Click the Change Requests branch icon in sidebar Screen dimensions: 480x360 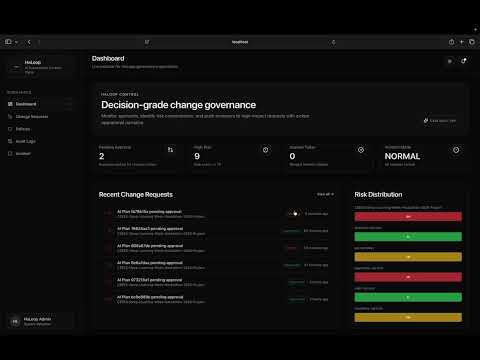point(10,117)
